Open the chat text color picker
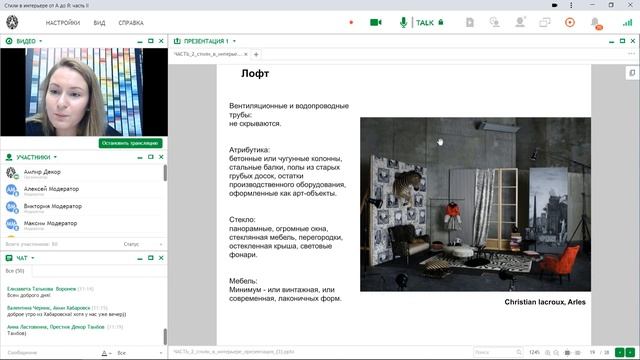This screenshot has height=360, width=640. pyautogui.click(x=106, y=353)
